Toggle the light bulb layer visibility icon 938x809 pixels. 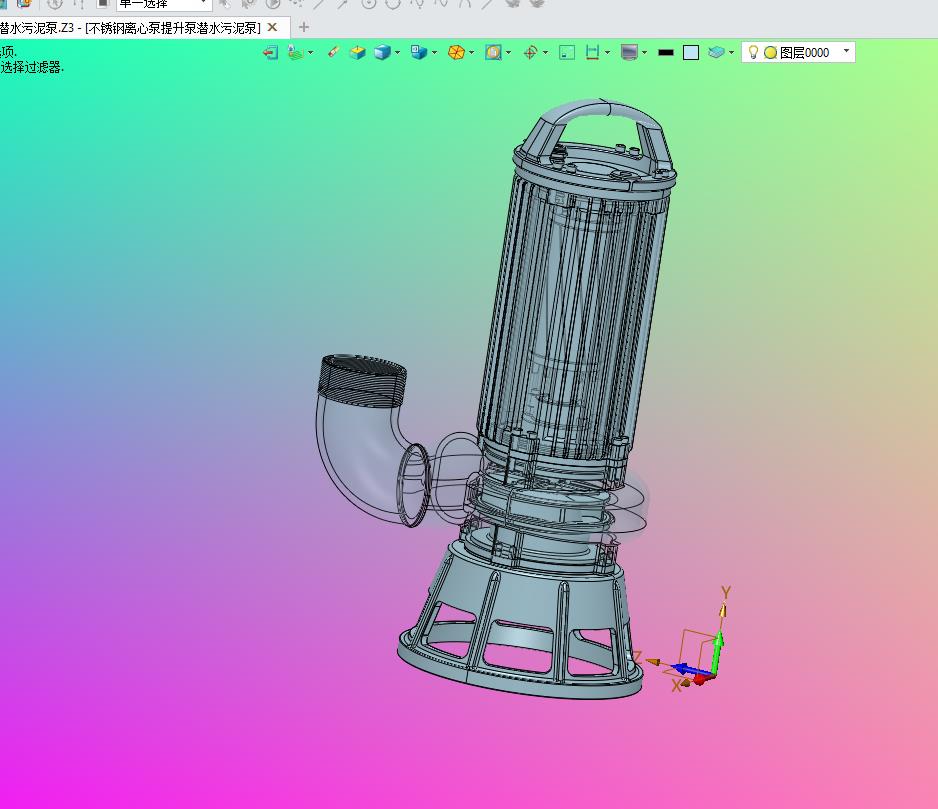pyautogui.click(x=754, y=53)
